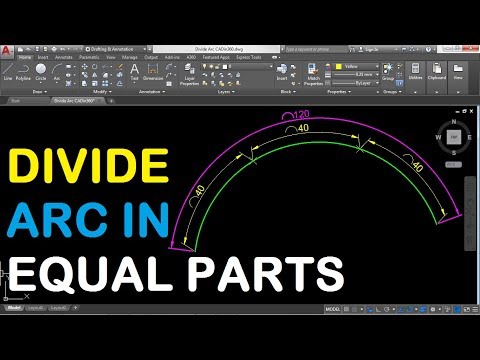
Task: Expand the Modify panel dropdown
Action: pyautogui.click(x=102, y=92)
